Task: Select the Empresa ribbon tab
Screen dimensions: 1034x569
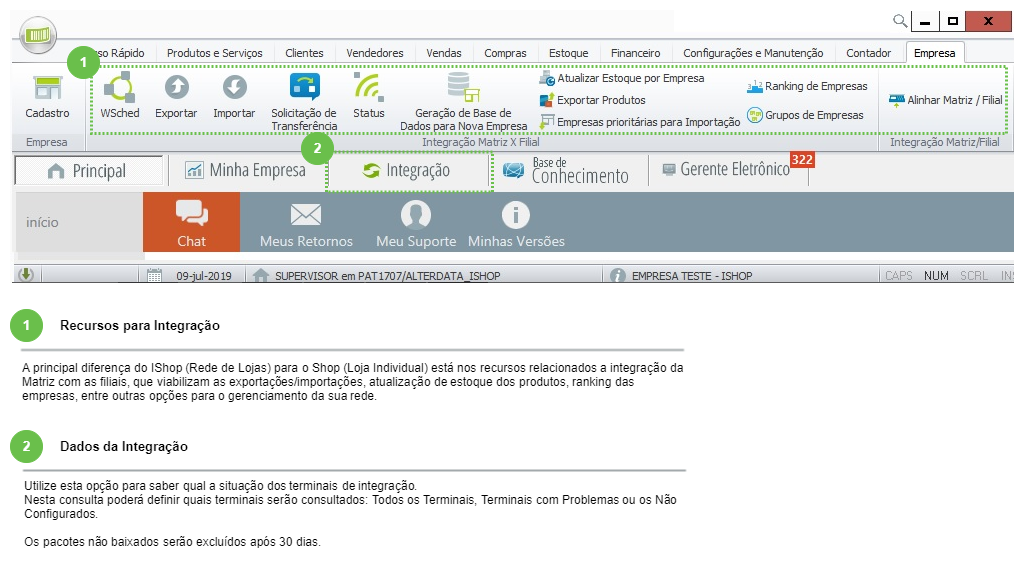Action: tap(934, 53)
